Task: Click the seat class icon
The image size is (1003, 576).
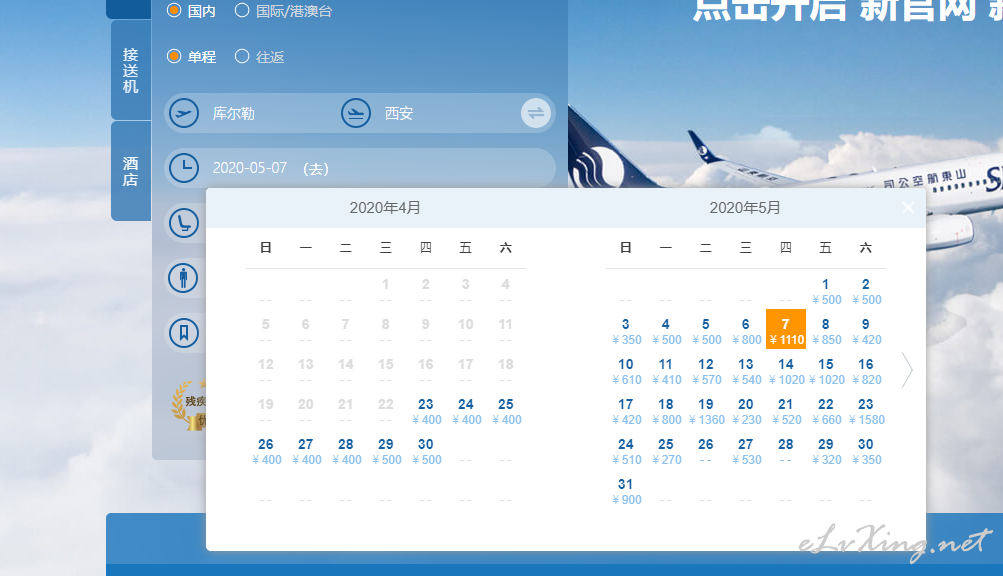Action: tap(184, 223)
